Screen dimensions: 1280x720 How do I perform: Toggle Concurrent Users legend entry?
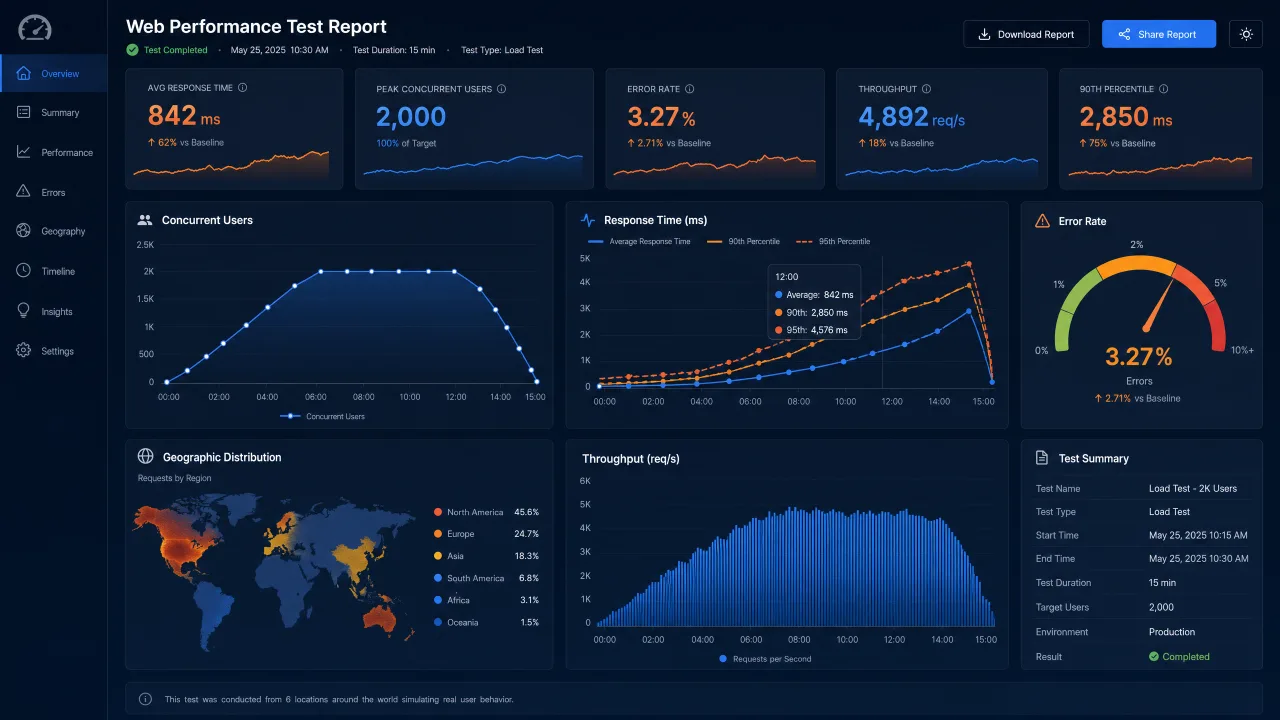pyautogui.click(x=322, y=416)
